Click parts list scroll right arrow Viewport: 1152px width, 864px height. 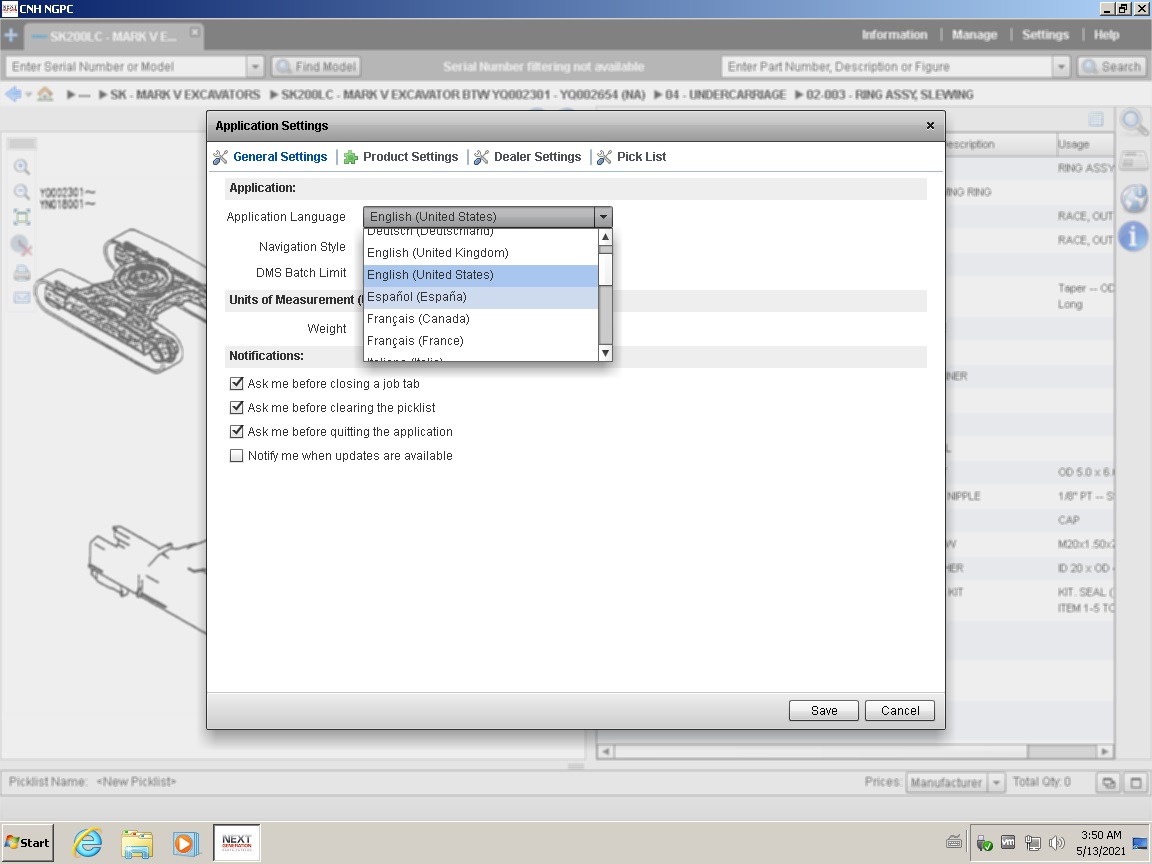click(x=1105, y=752)
